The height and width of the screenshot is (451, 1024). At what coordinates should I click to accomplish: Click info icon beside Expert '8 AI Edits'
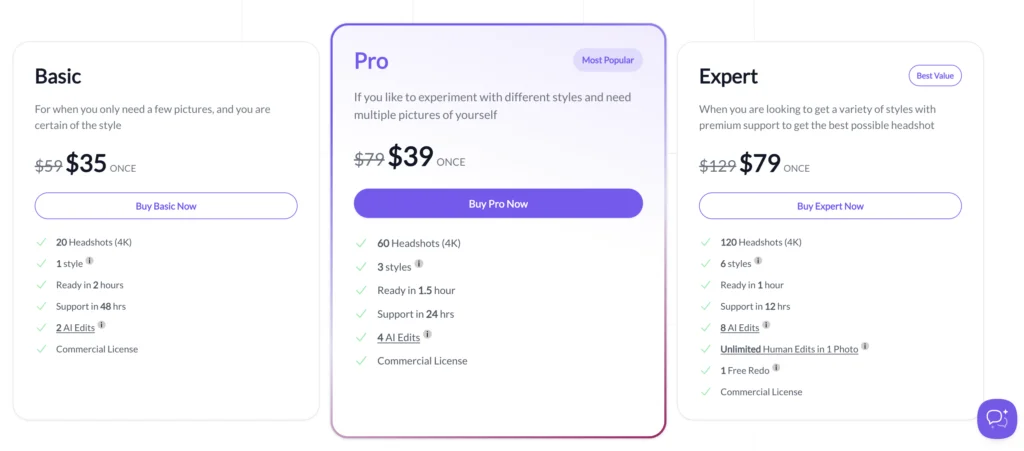coord(767,325)
